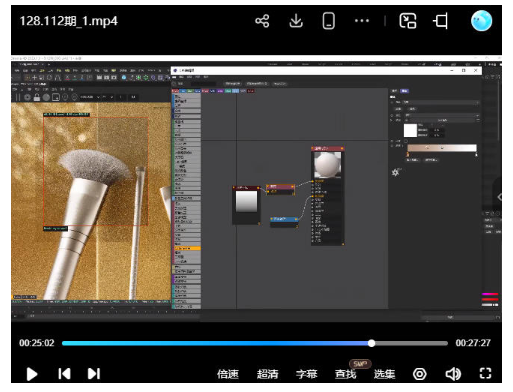Open the 选集 episode list
The image size is (513, 392).
pyautogui.click(x=384, y=374)
